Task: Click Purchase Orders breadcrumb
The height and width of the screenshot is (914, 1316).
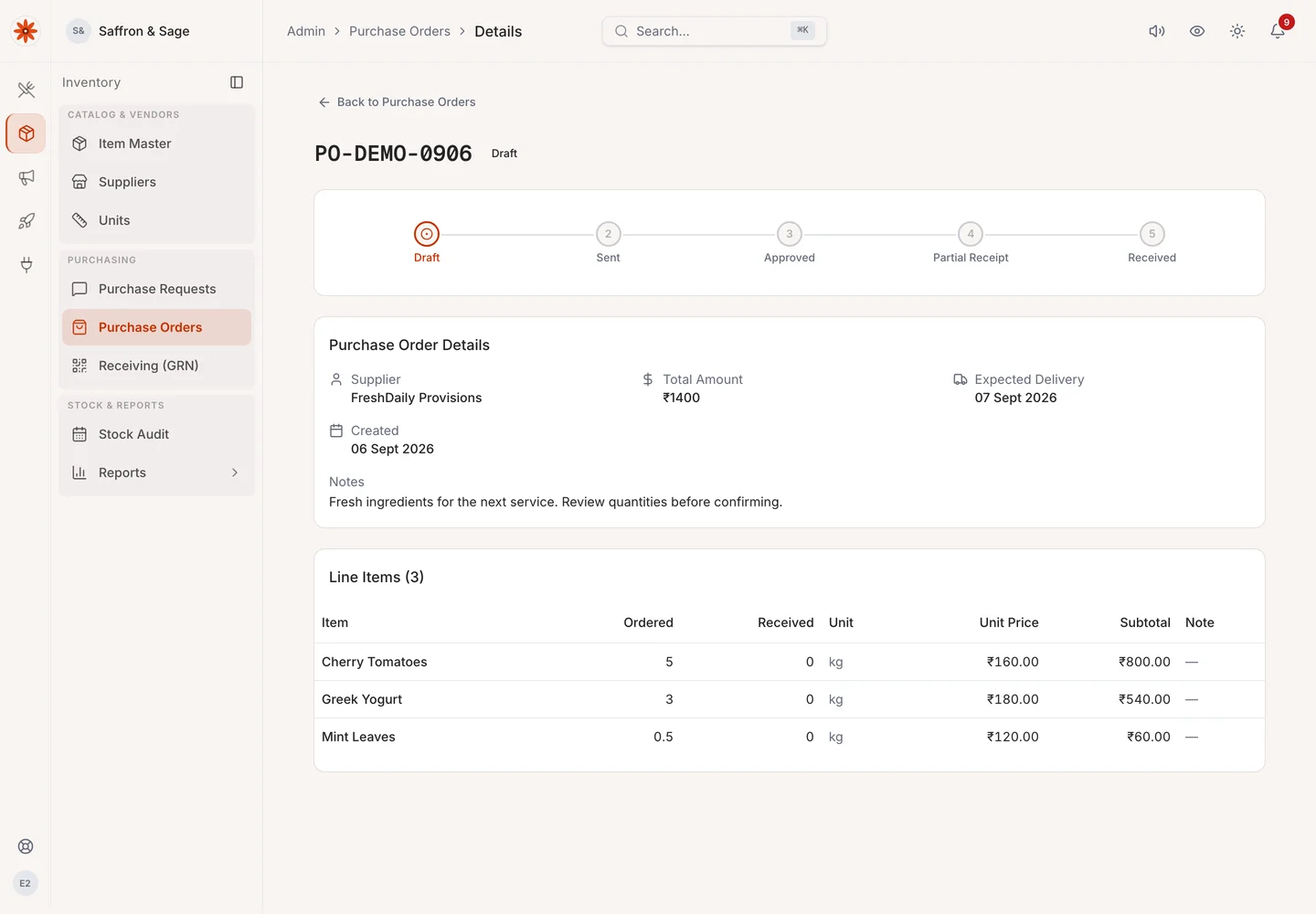Action: (399, 31)
